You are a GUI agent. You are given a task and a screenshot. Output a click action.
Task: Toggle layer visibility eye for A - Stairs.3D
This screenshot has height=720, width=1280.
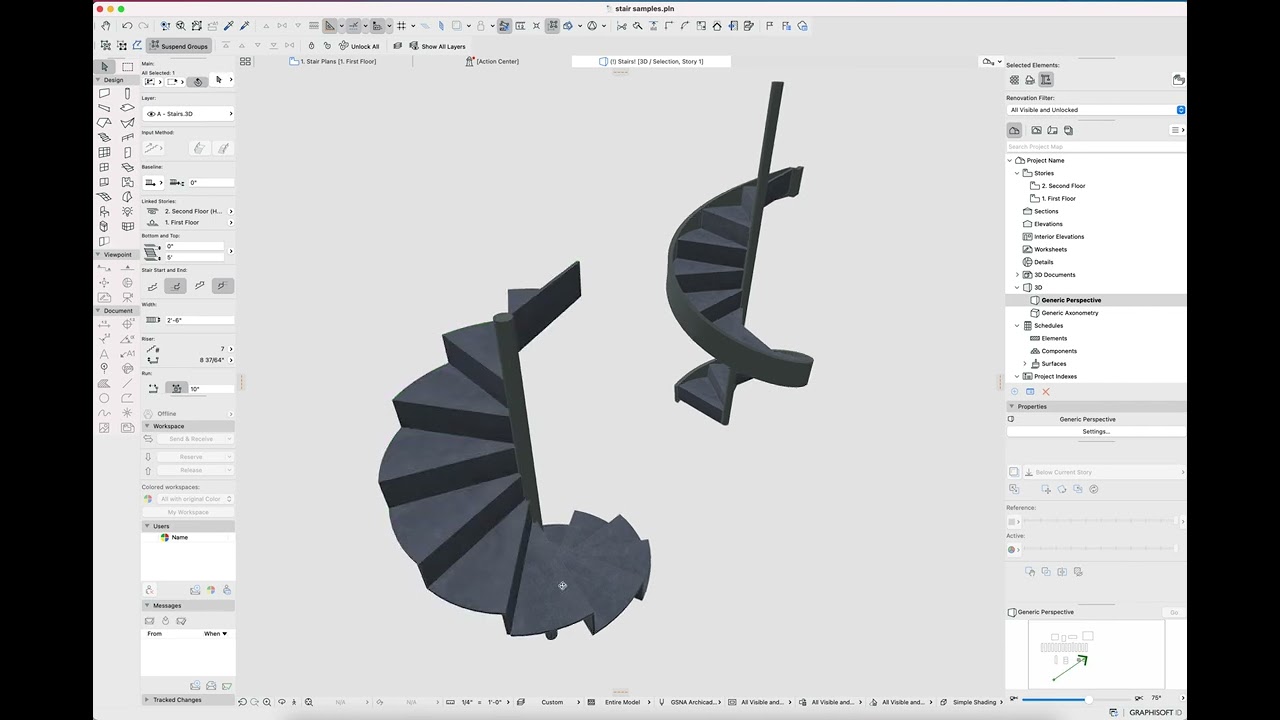point(151,114)
